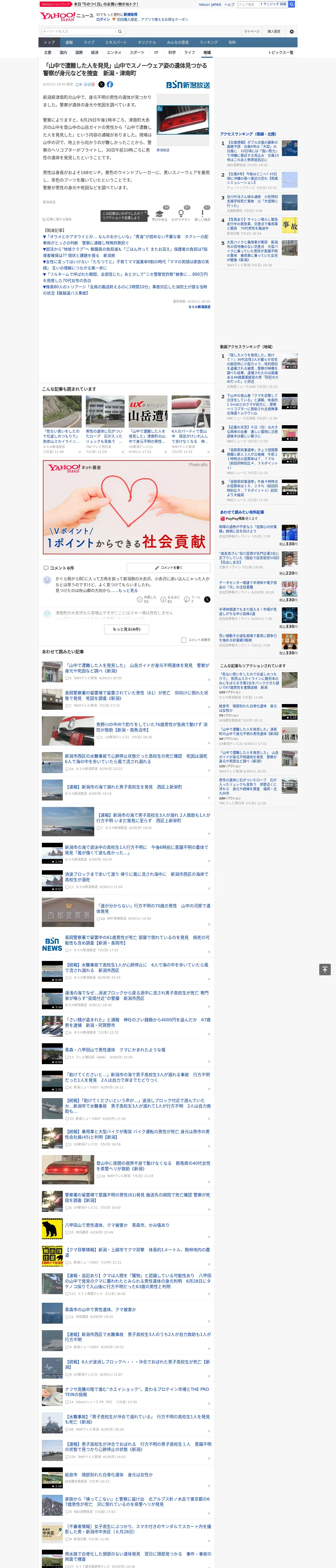Open the みんなの意見 tab
336x1568 pixels.
pos(177,43)
